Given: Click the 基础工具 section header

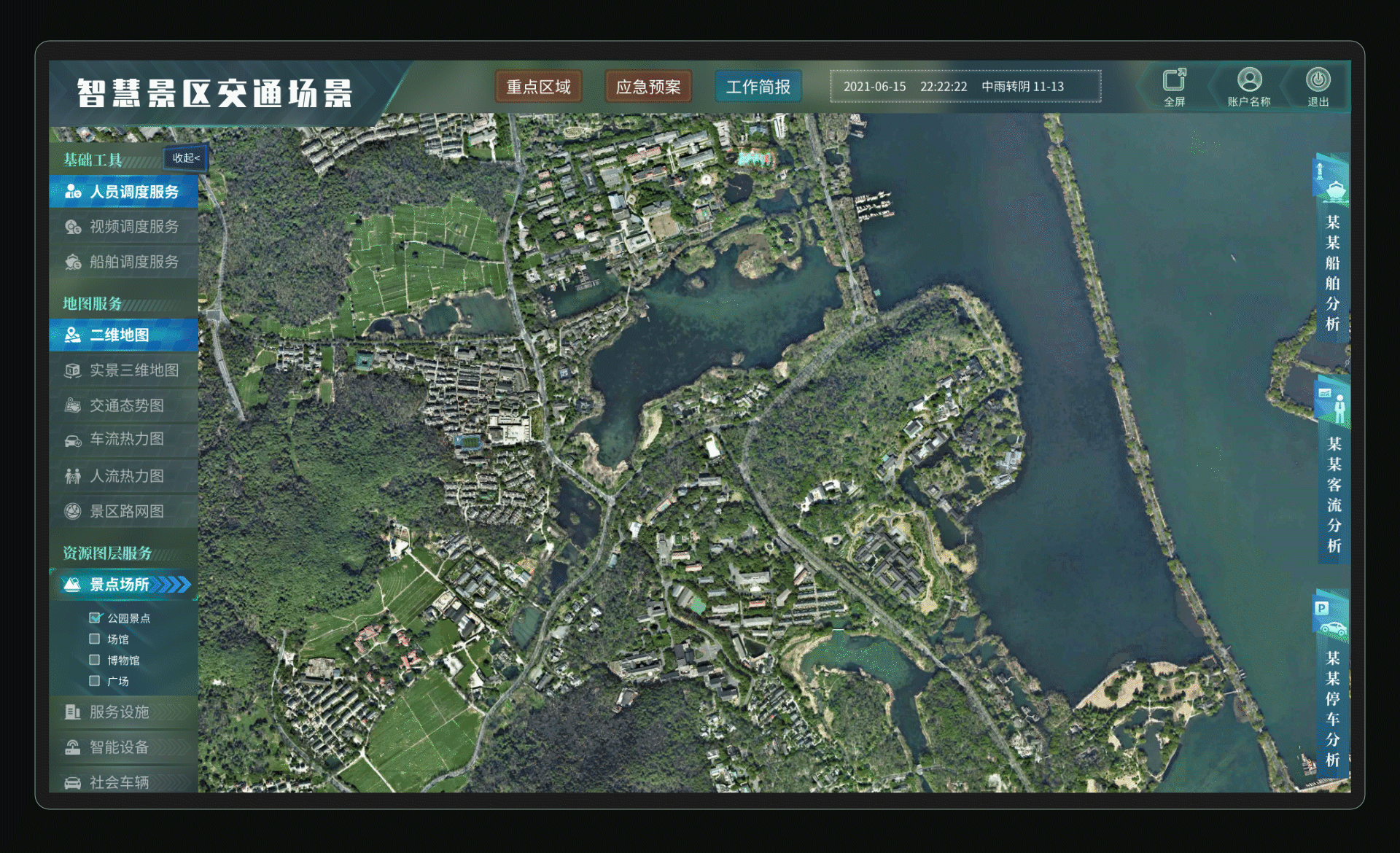Looking at the screenshot, I should [x=93, y=160].
